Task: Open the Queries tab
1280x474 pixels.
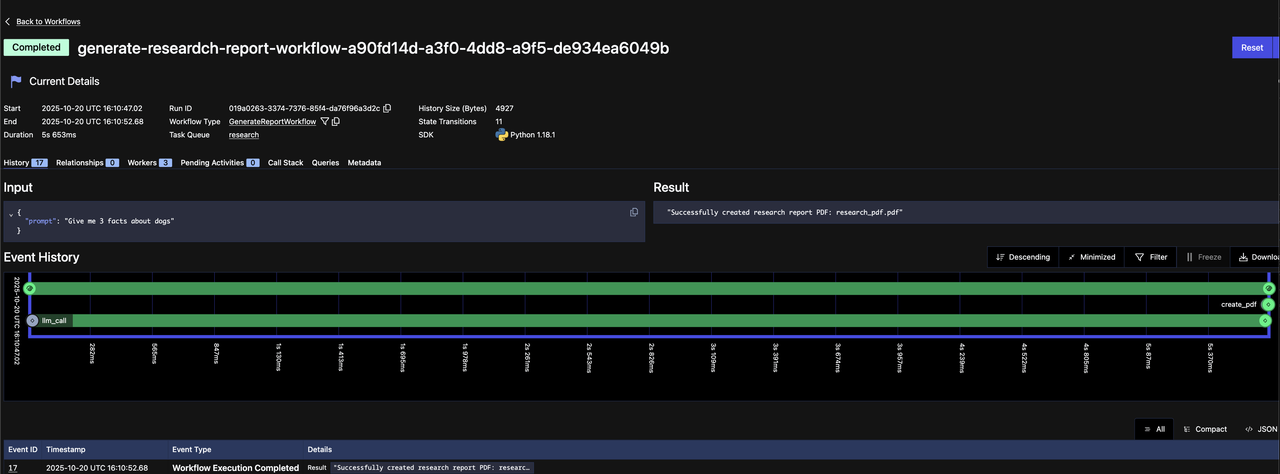Action: [x=325, y=162]
